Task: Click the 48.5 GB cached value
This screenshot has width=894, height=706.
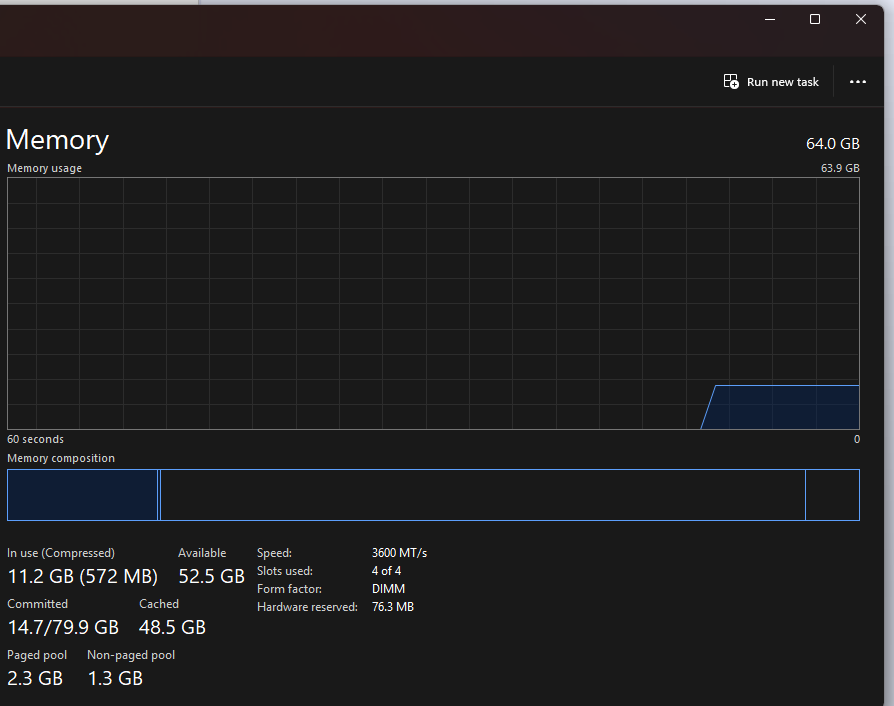Action: (172, 627)
